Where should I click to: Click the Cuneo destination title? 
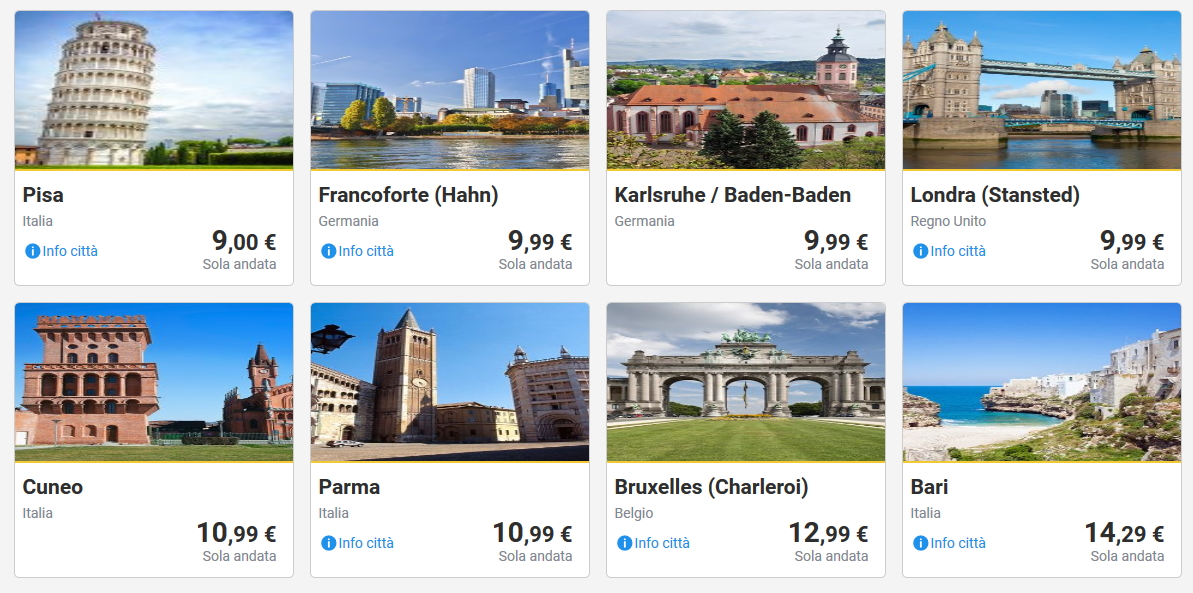pyautogui.click(x=53, y=487)
